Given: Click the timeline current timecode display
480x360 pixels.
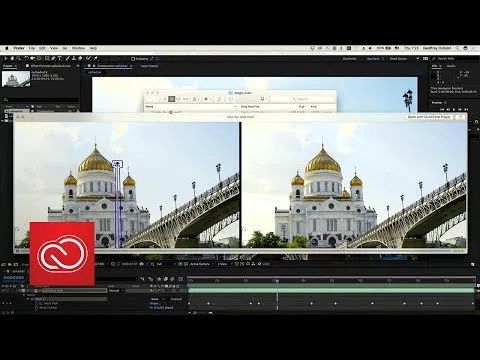Looking at the screenshot, I should tap(14, 278).
